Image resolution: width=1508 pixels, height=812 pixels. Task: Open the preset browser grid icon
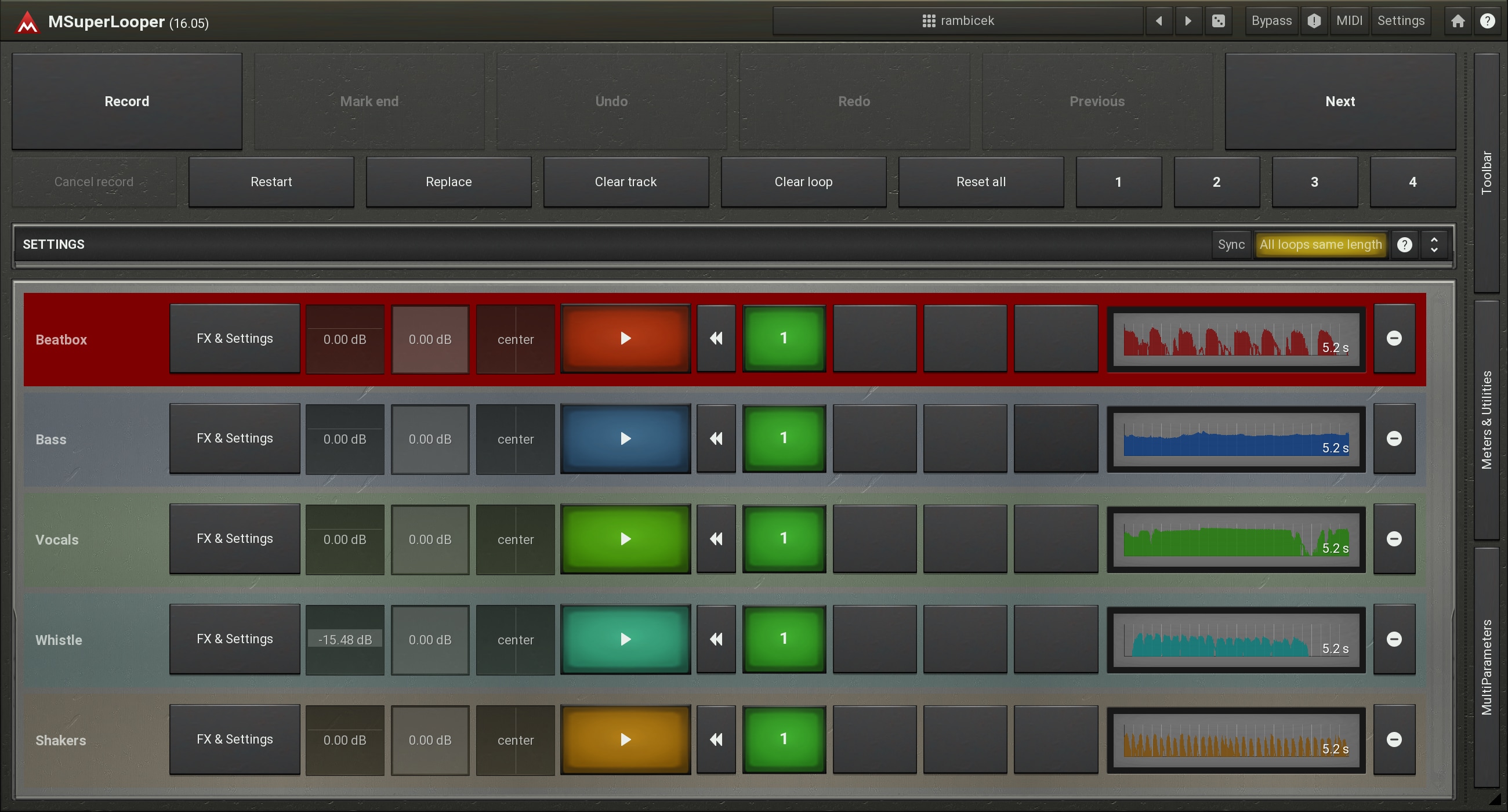point(929,21)
